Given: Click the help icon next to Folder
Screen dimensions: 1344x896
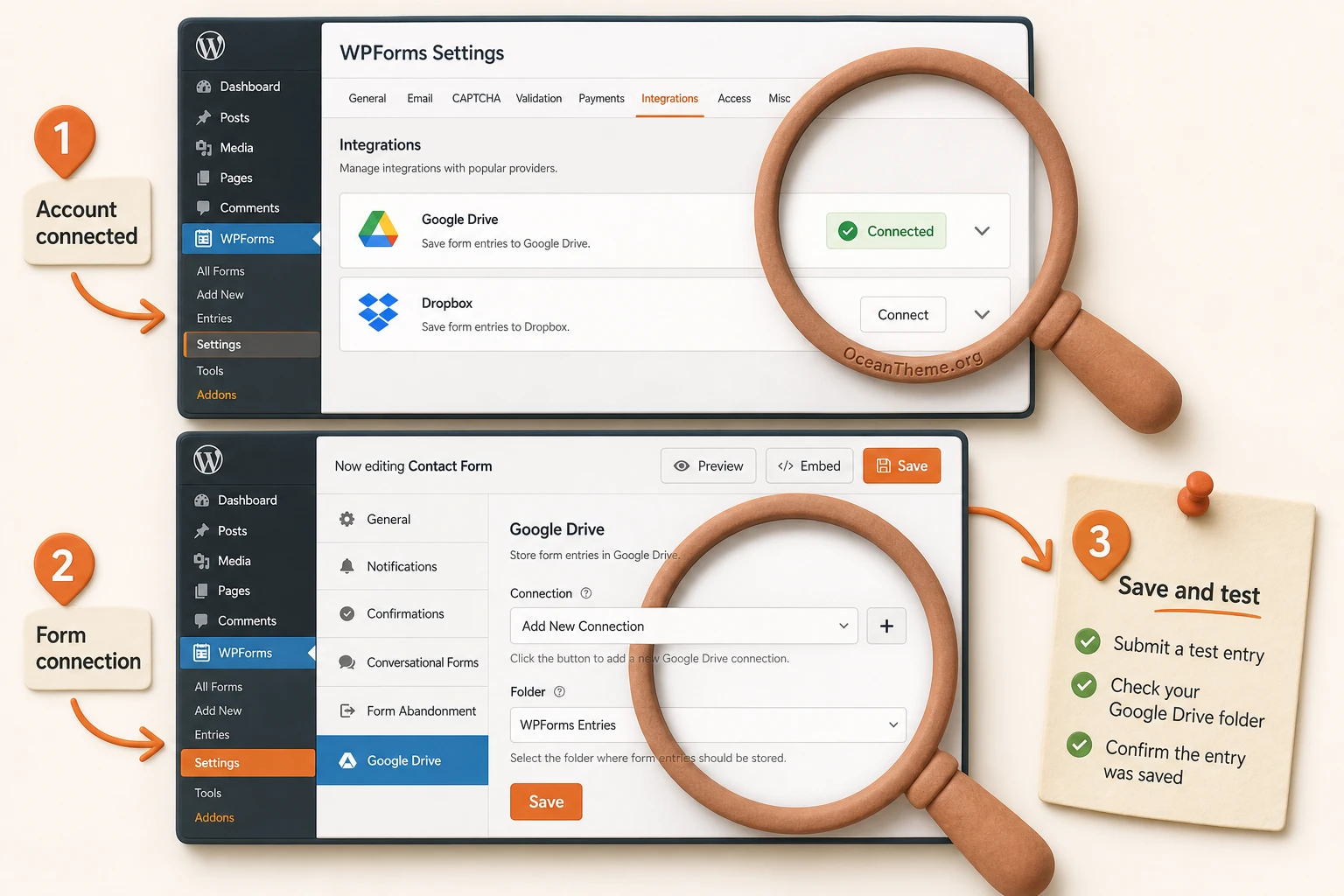Looking at the screenshot, I should (559, 691).
